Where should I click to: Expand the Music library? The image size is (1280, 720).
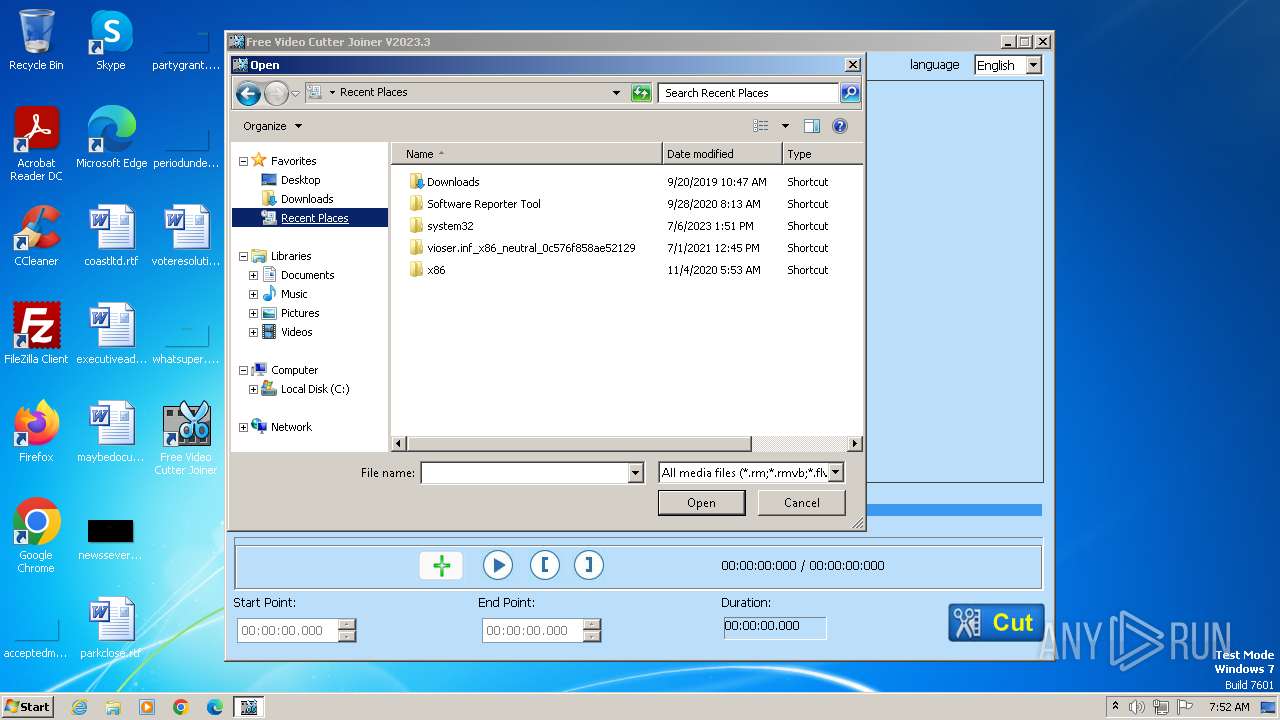[253, 294]
